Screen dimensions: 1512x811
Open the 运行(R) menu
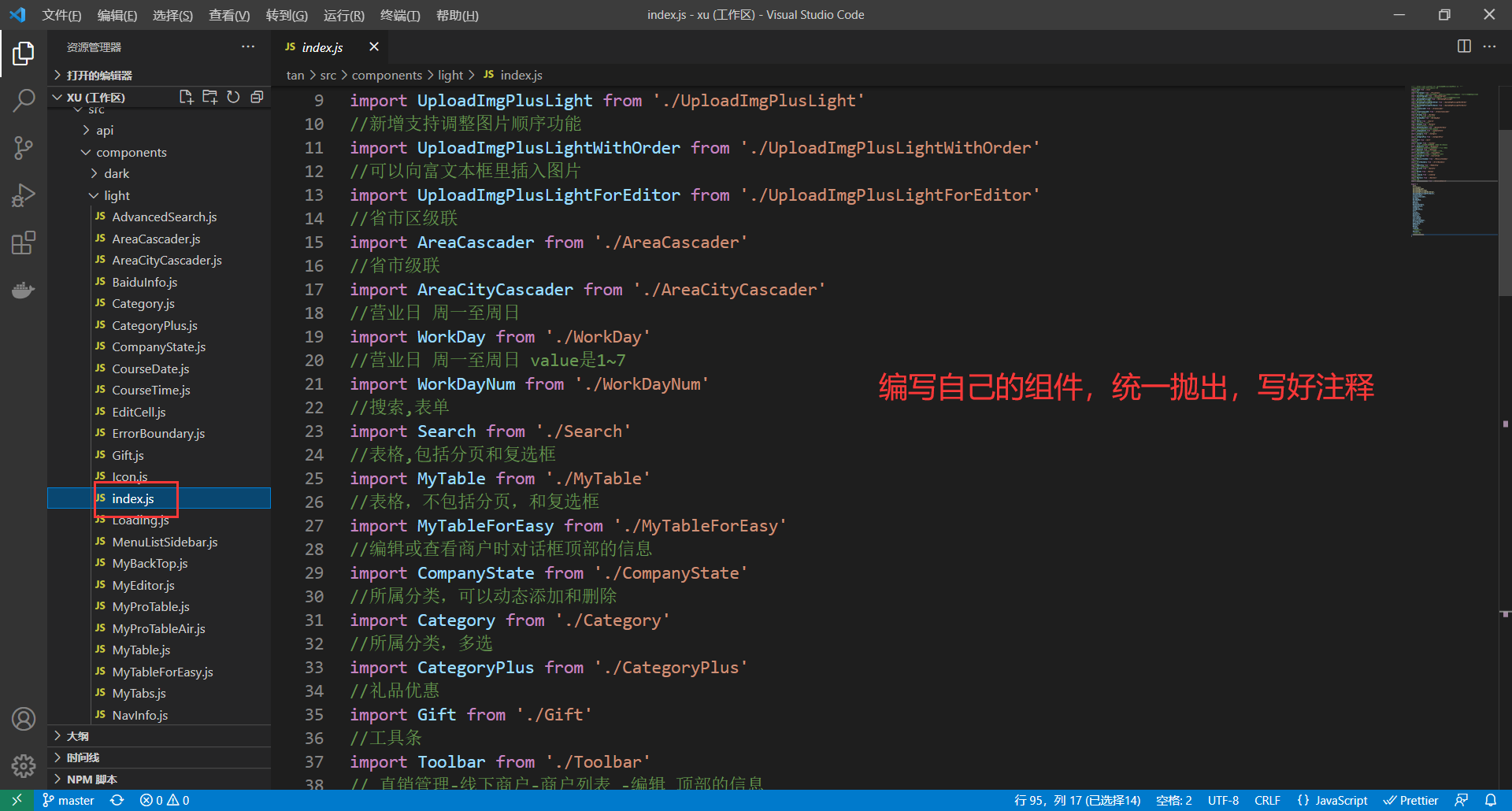pos(344,15)
